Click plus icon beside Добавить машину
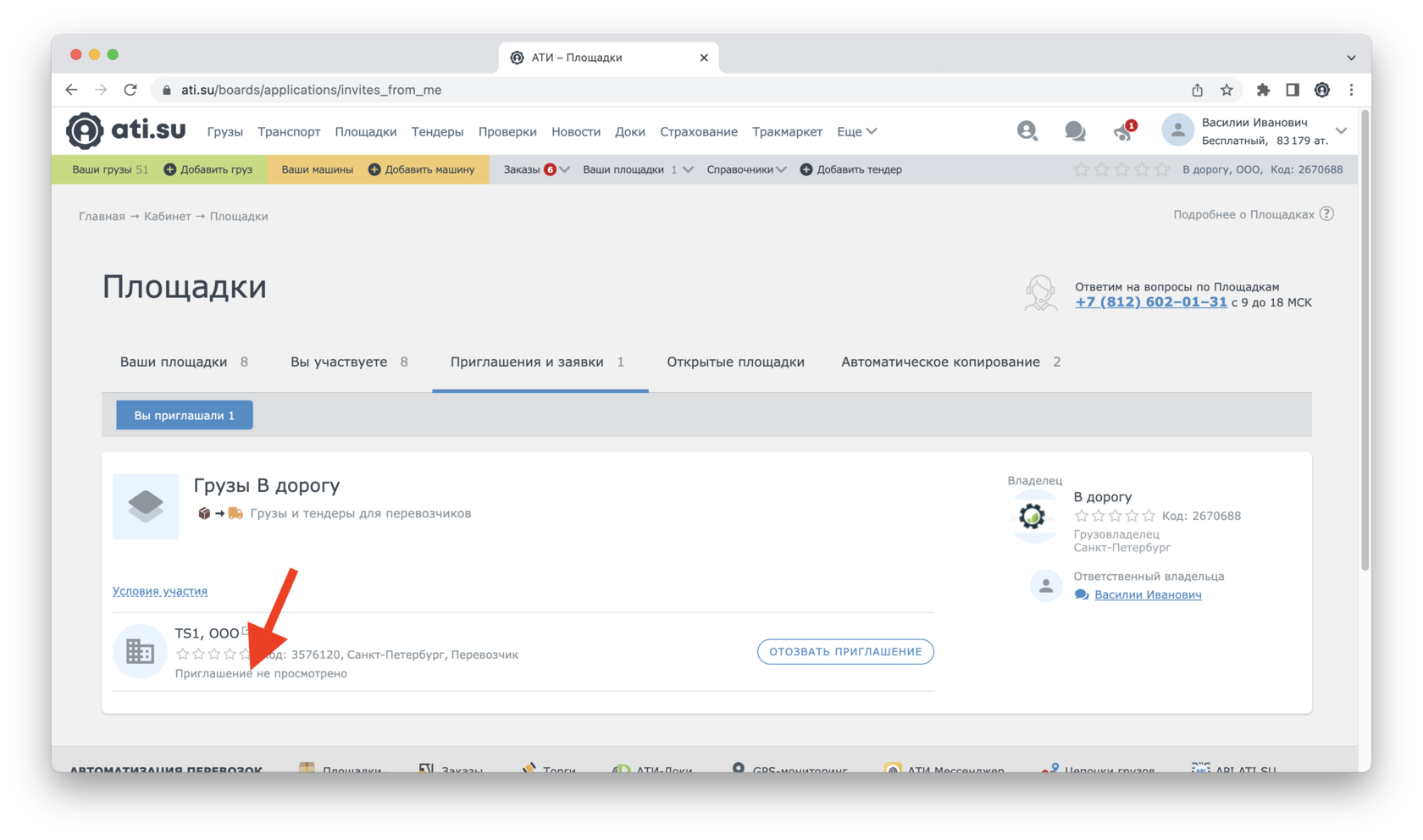 coord(374,169)
